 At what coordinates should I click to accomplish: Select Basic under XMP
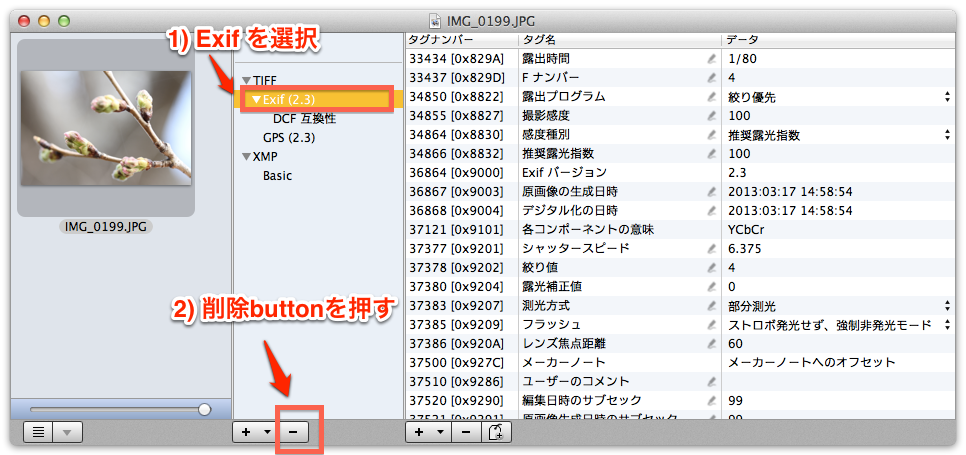point(277,175)
